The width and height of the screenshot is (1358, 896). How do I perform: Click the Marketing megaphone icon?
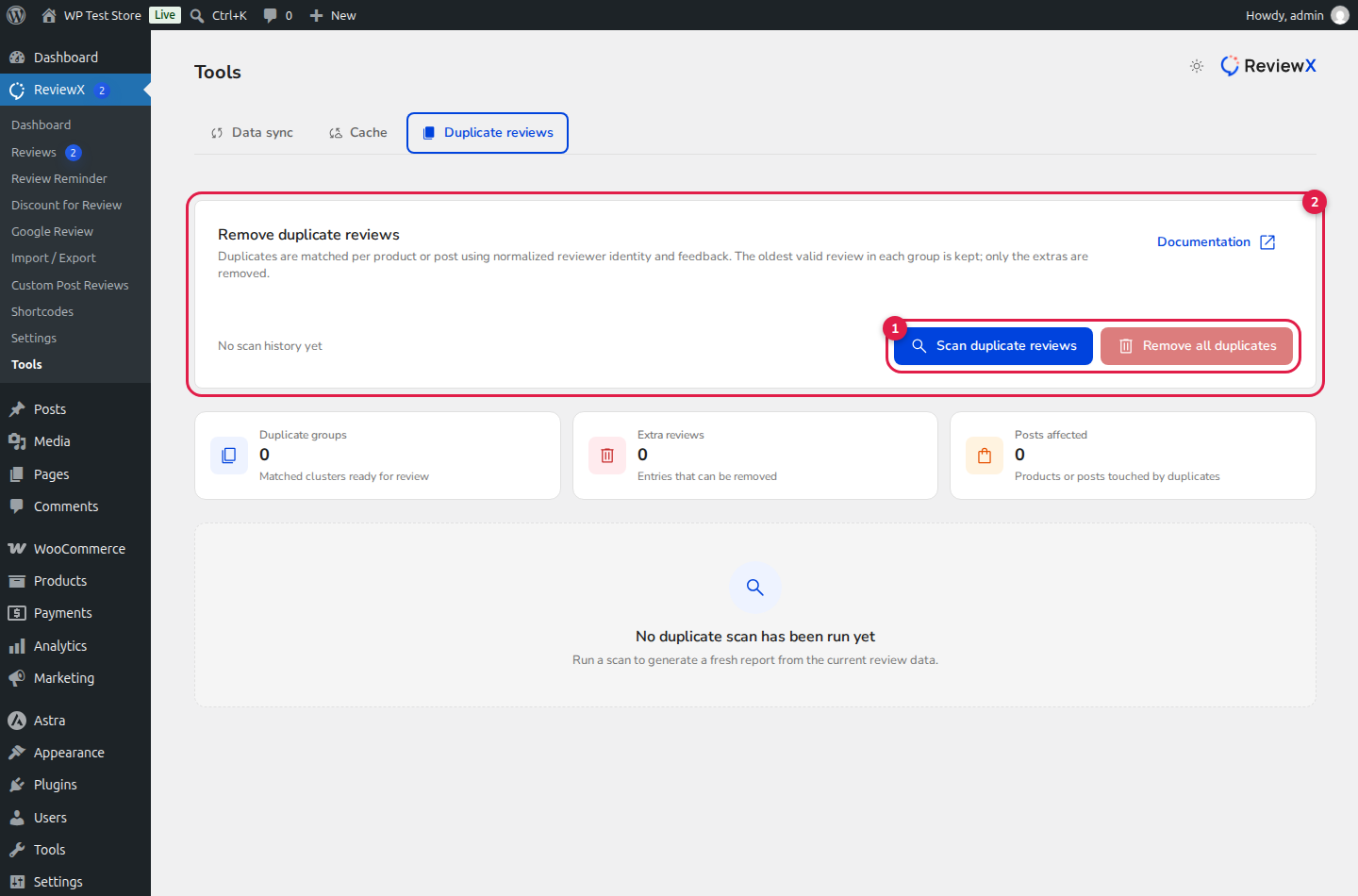coord(17,678)
